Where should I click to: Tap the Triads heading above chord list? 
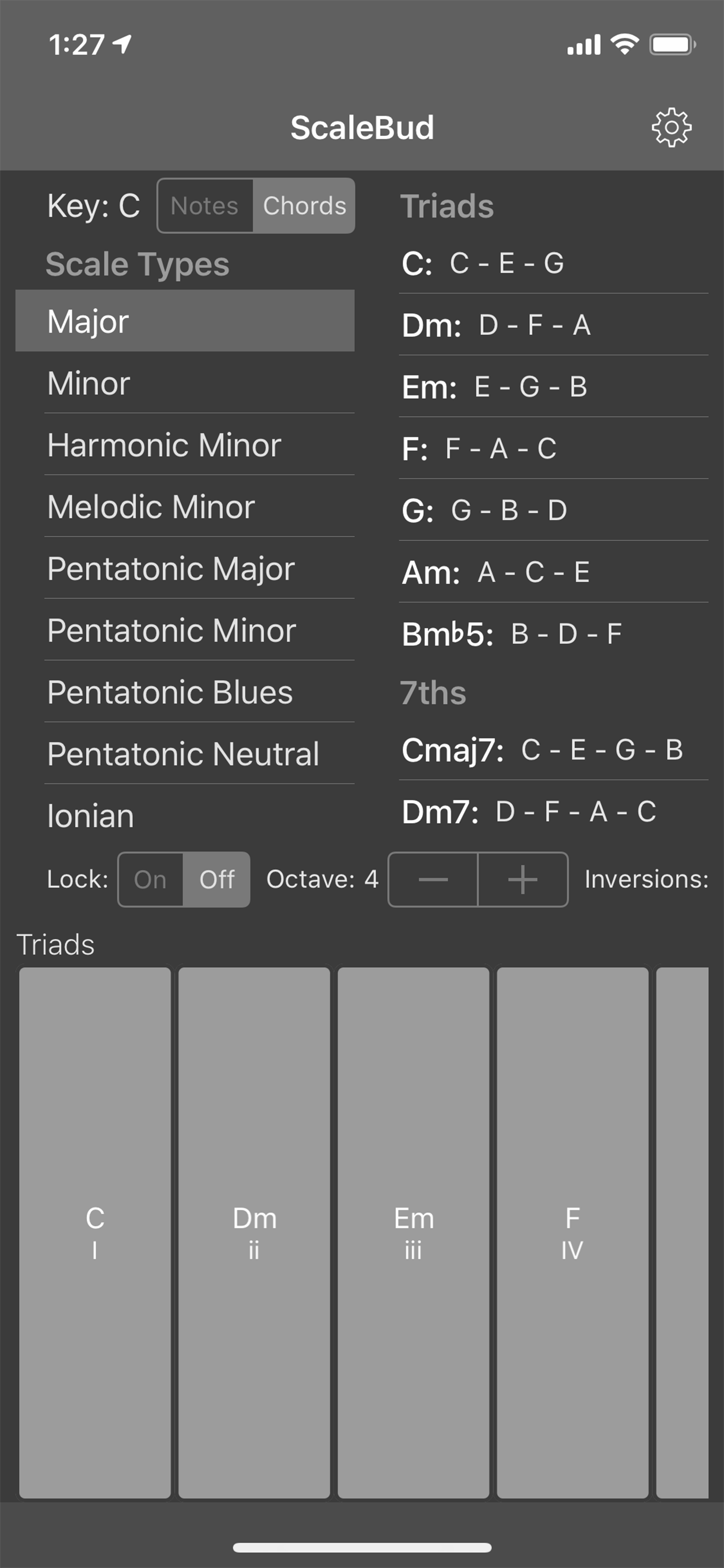pos(447,206)
